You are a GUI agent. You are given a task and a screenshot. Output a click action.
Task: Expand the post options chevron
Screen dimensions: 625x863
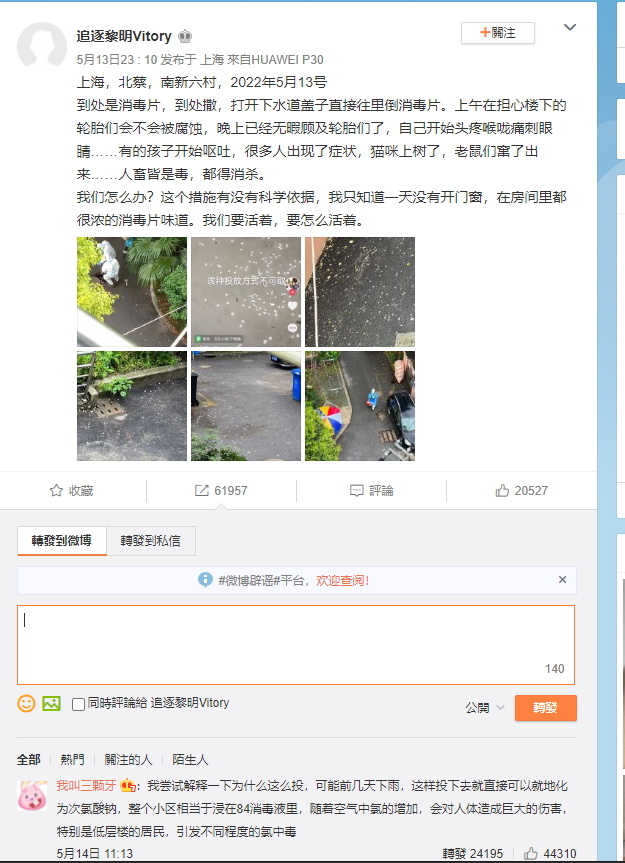click(x=570, y=27)
